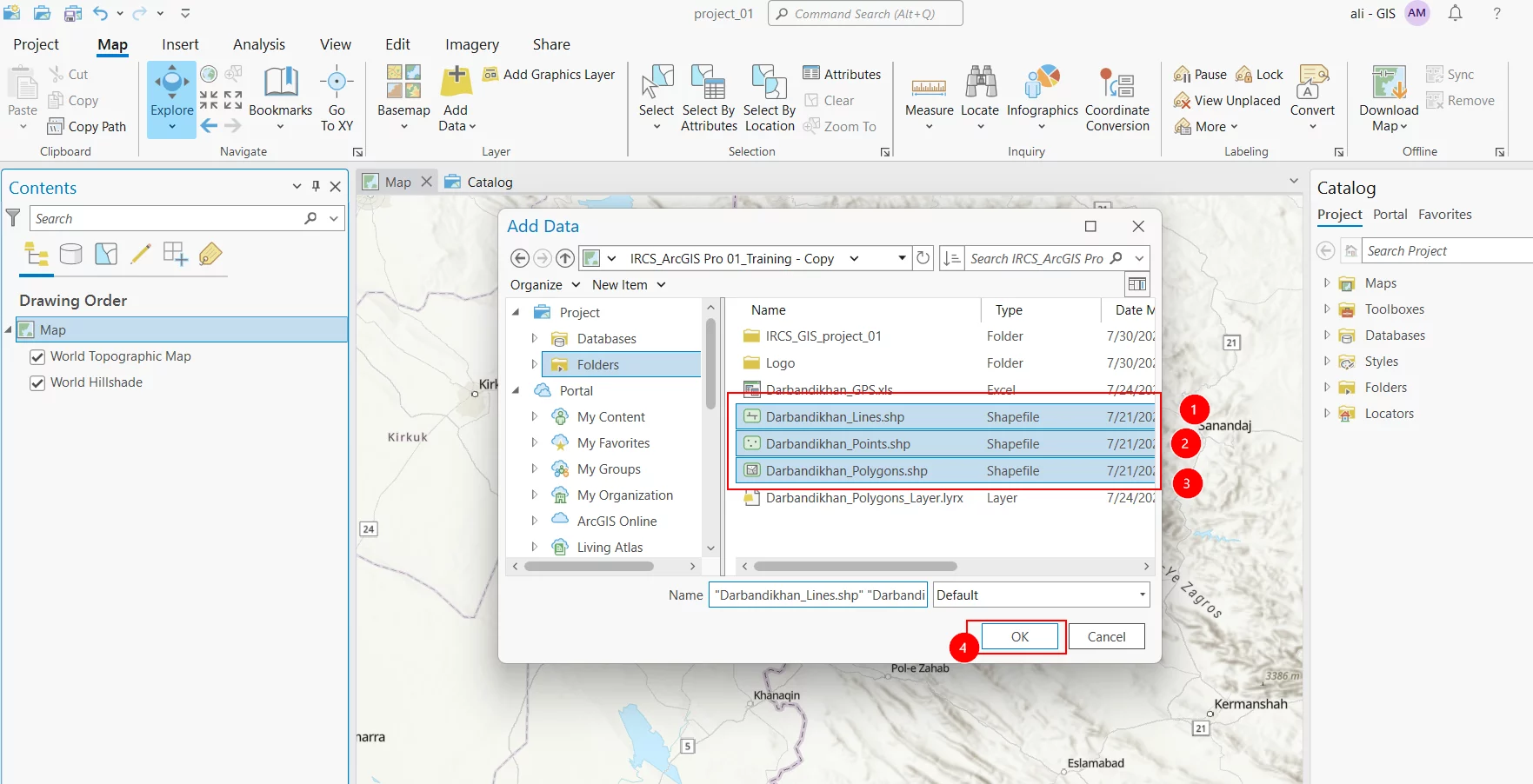
Task: Click the Locate icon
Action: tap(980, 82)
